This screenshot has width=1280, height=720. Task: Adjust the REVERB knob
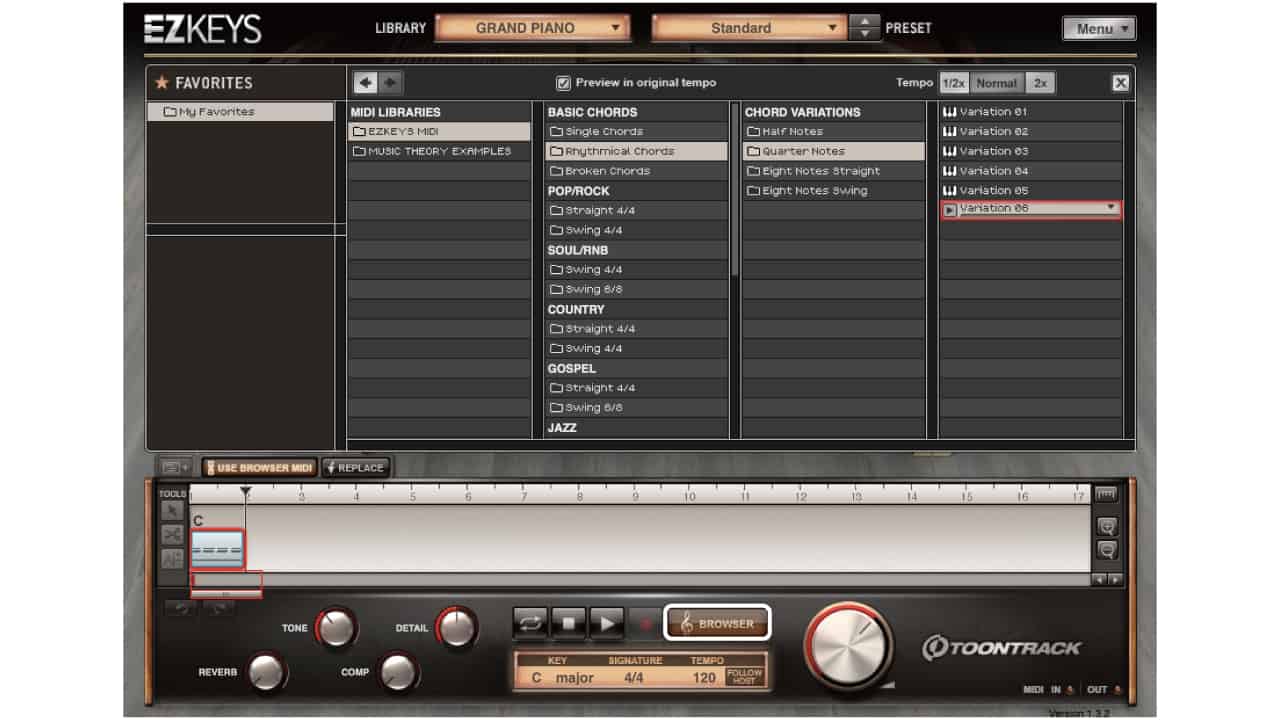tap(264, 674)
